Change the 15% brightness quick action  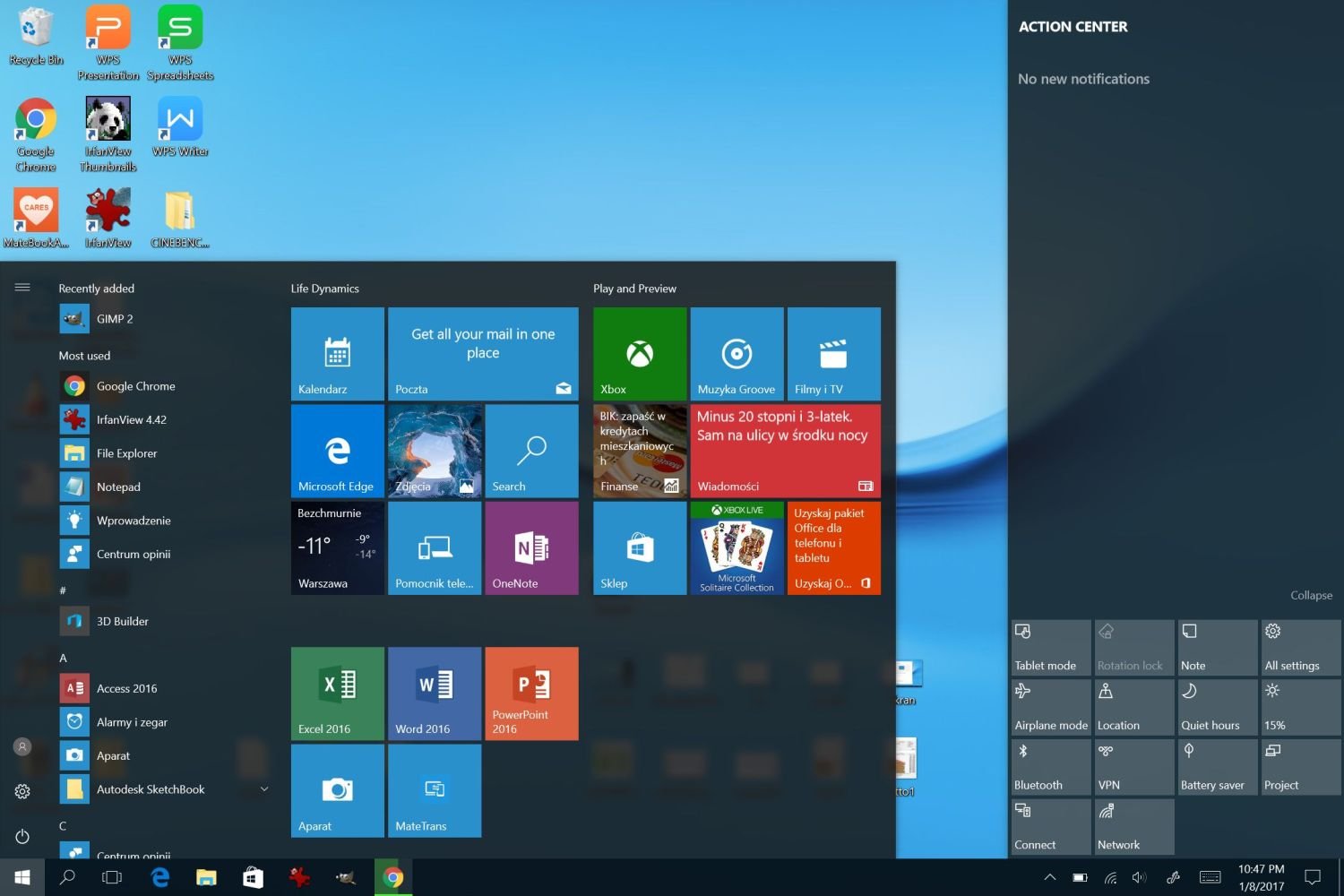(1301, 708)
